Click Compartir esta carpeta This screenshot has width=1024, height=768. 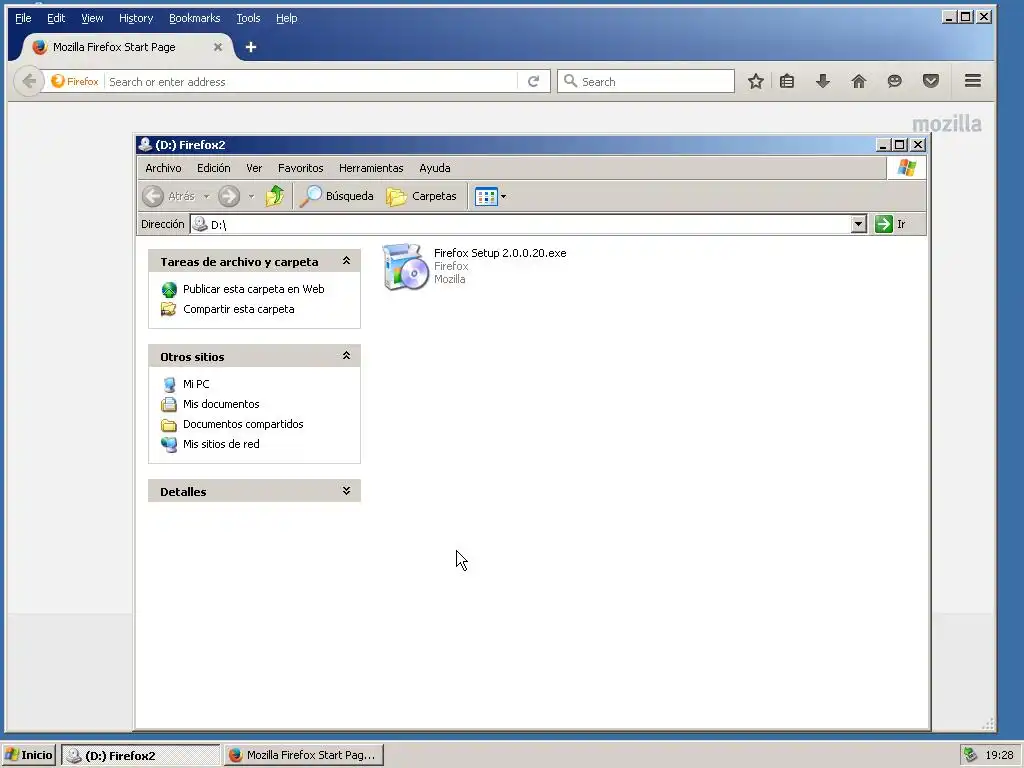coord(238,309)
